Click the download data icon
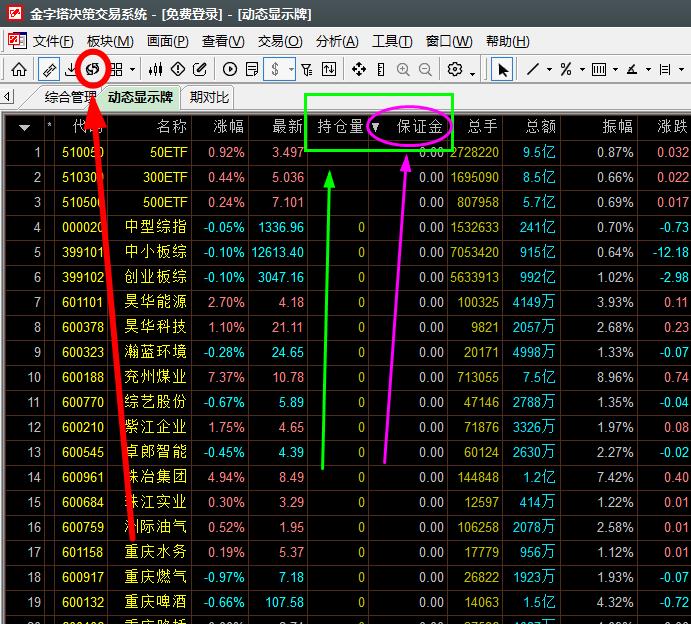The width and height of the screenshot is (691, 624). click(71, 70)
